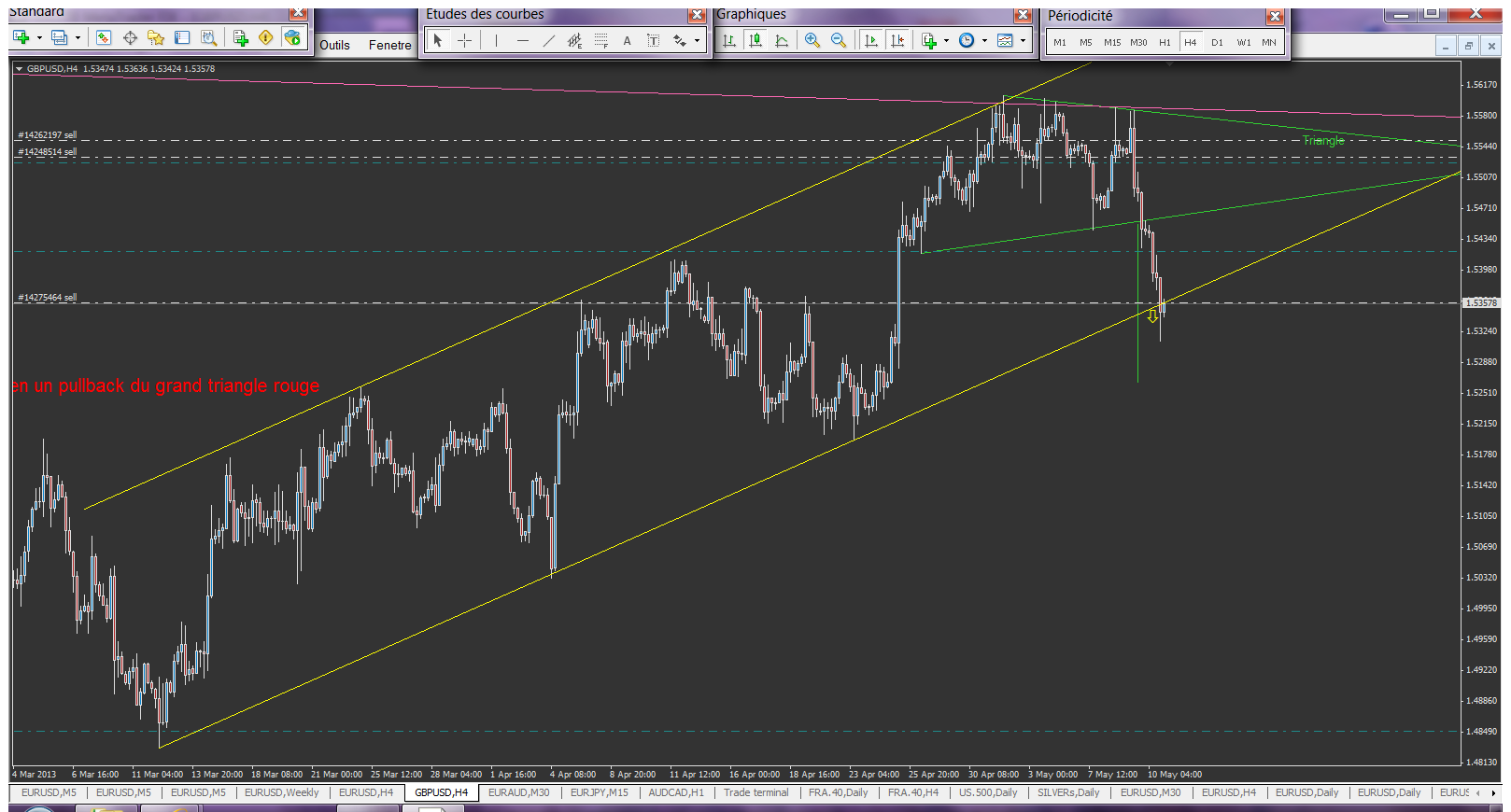Toggle the Chart Shift button
The image size is (1511, 812).
(897, 40)
